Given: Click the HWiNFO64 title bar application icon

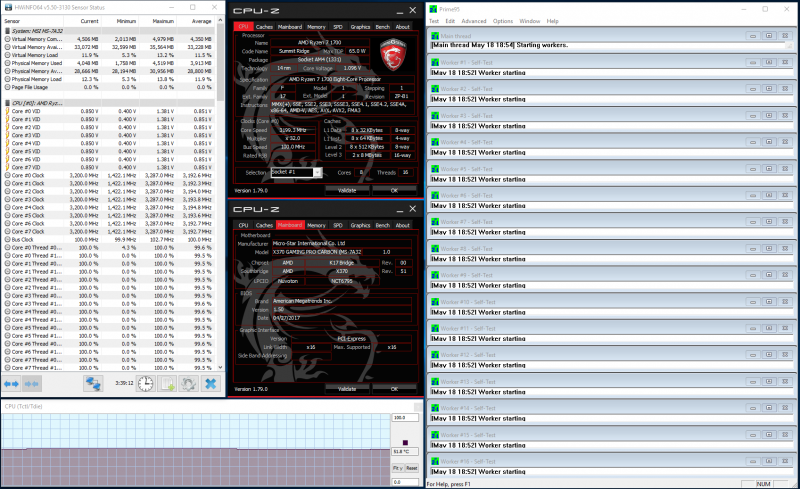Looking at the screenshot, I should pyautogui.click(x=8, y=7).
